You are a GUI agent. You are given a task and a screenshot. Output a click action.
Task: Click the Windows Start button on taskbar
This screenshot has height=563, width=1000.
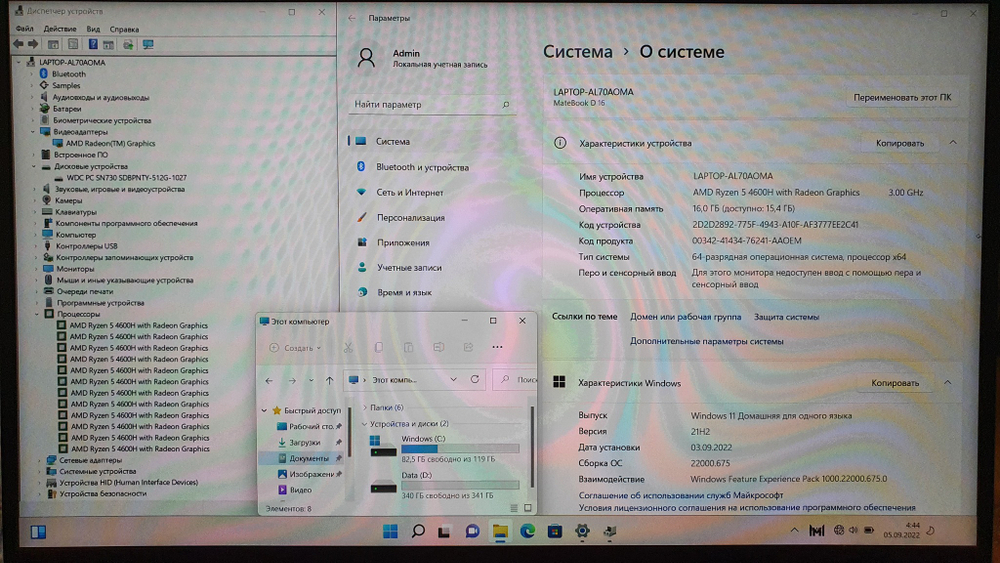[390, 531]
